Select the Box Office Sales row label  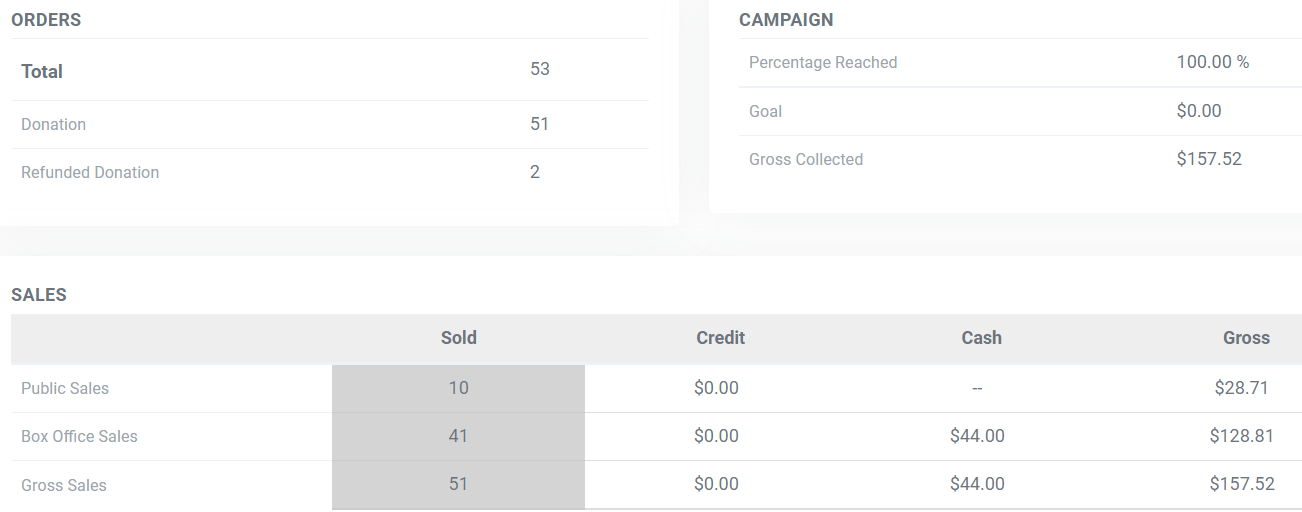pyautogui.click(x=79, y=436)
